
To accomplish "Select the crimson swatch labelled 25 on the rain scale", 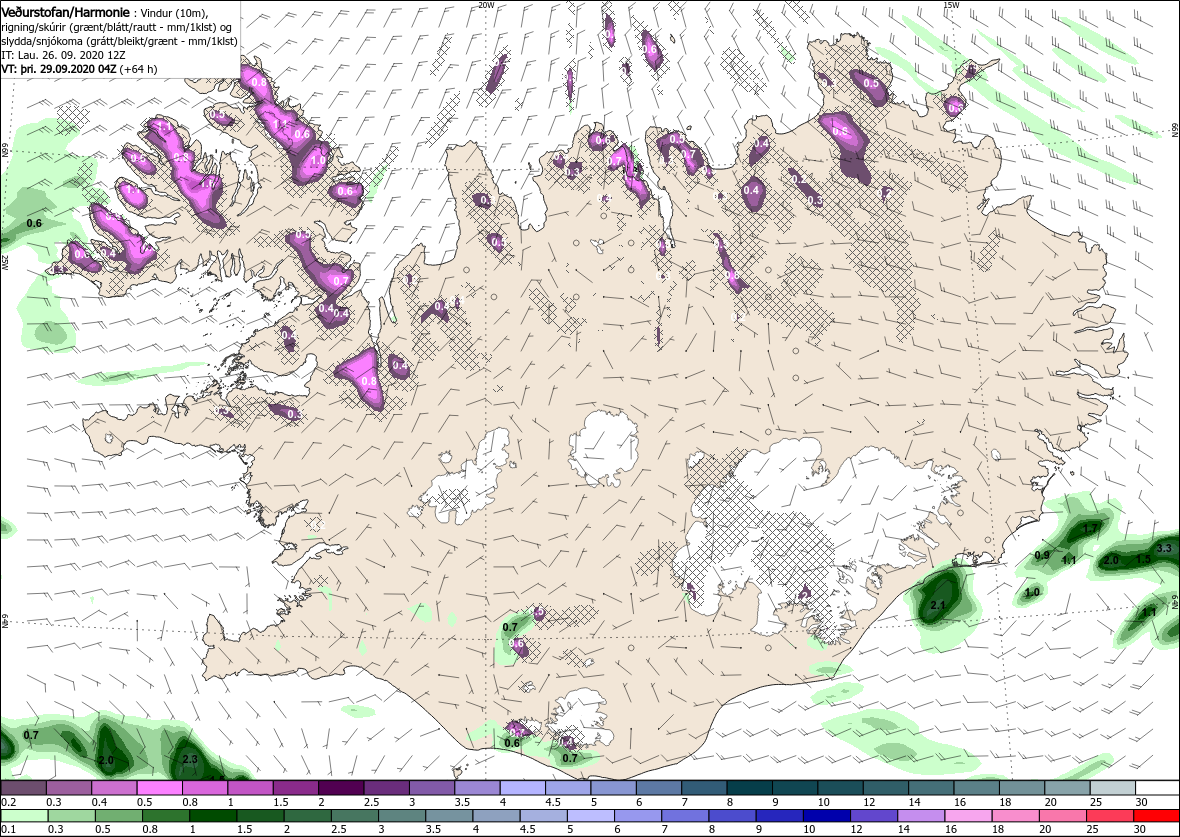I will [1110, 816].
